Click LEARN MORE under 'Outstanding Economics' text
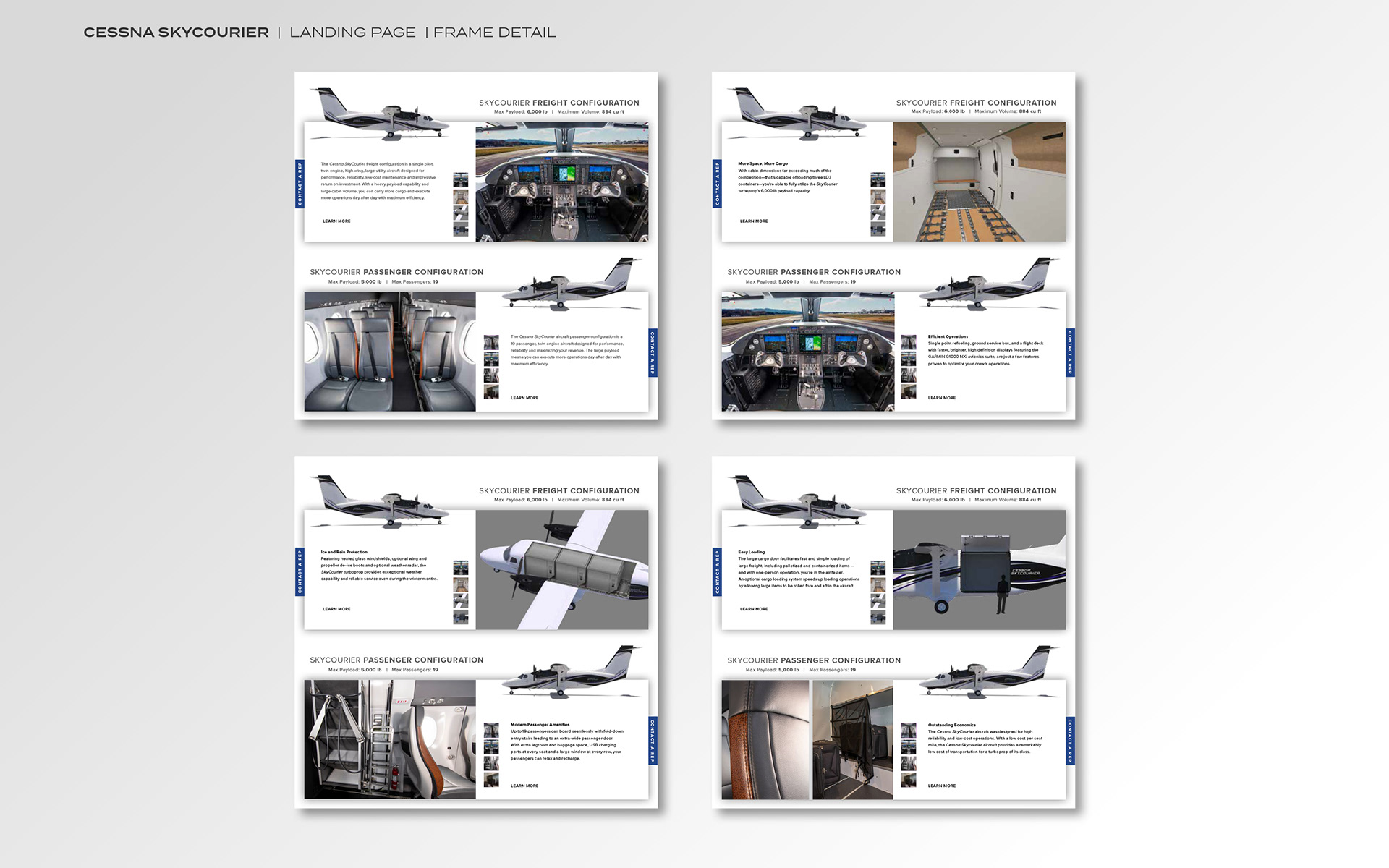Image resolution: width=1389 pixels, height=868 pixels. [942, 786]
